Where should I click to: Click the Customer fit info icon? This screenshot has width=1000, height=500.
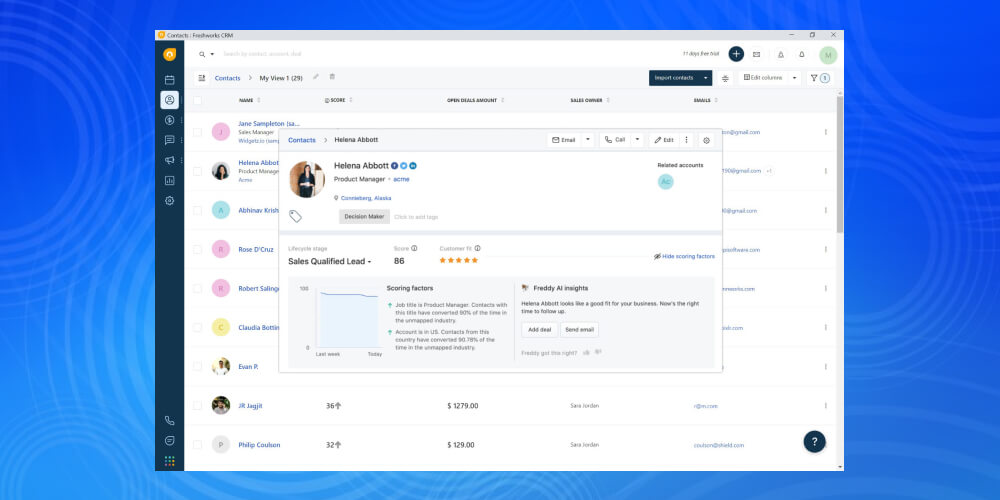click(478, 248)
